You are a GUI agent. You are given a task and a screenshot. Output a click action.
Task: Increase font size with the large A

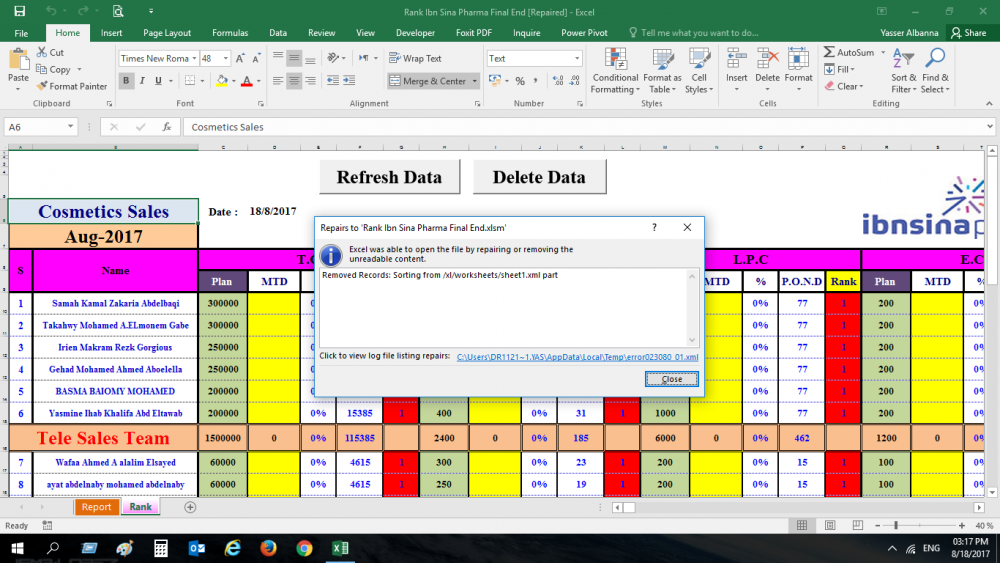pos(240,59)
